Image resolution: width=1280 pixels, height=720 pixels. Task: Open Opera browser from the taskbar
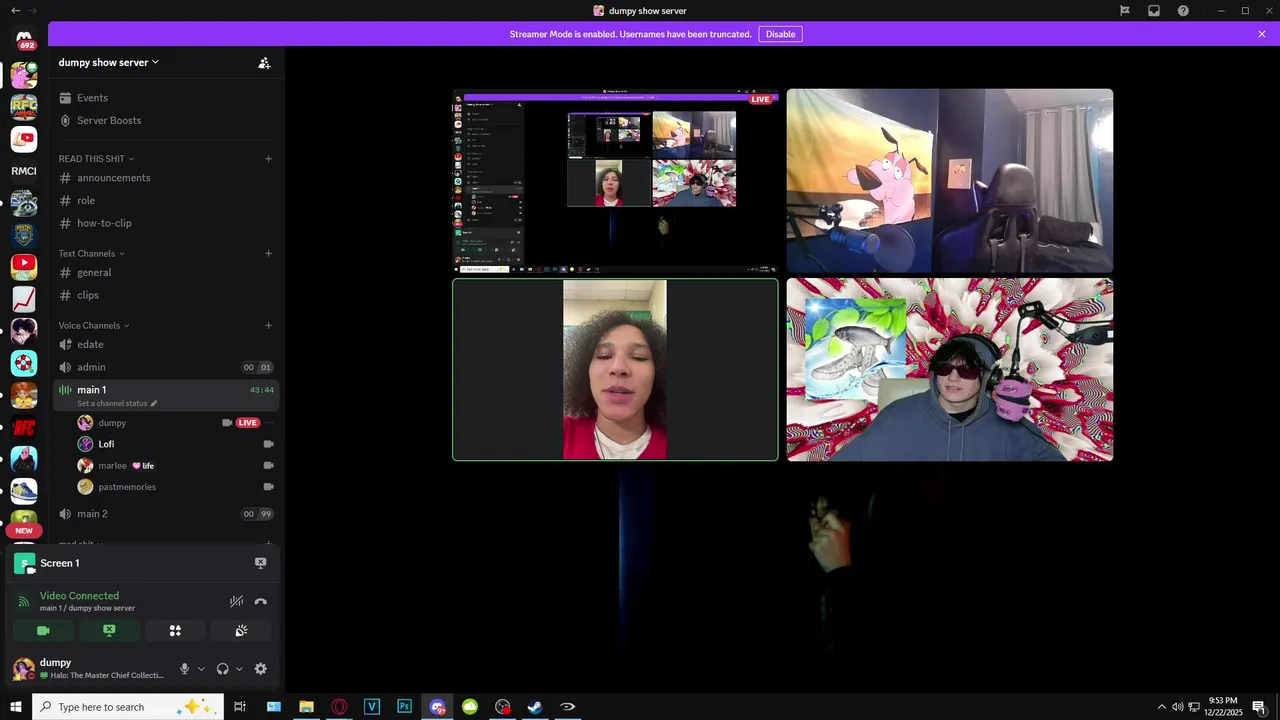point(339,707)
